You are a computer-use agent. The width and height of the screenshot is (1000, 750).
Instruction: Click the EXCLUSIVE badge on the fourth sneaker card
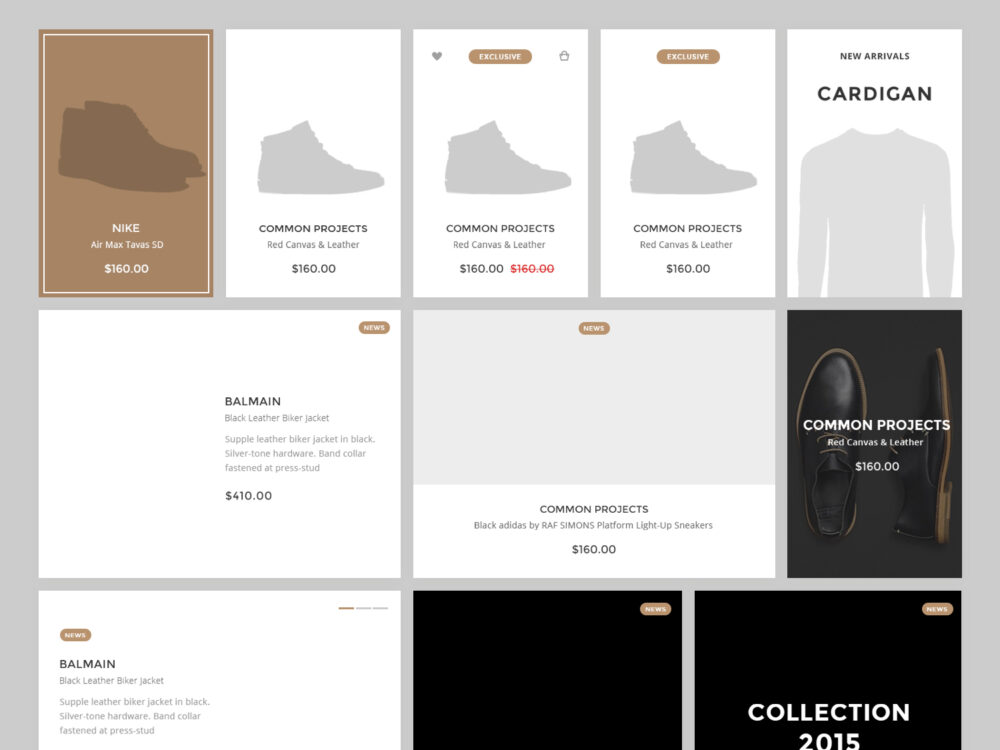tap(688, 56)
